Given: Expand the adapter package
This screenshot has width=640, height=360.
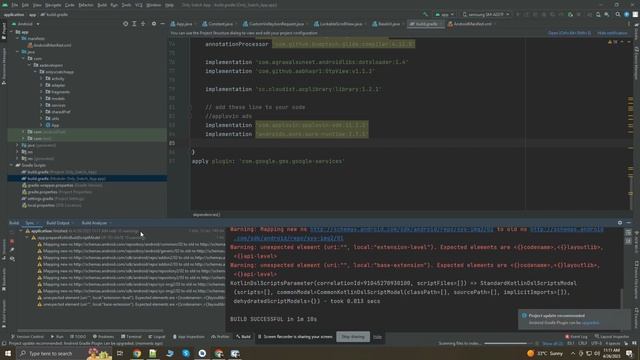Looking at the screenshot, I should pyautogui.click(x=41, y=85).
